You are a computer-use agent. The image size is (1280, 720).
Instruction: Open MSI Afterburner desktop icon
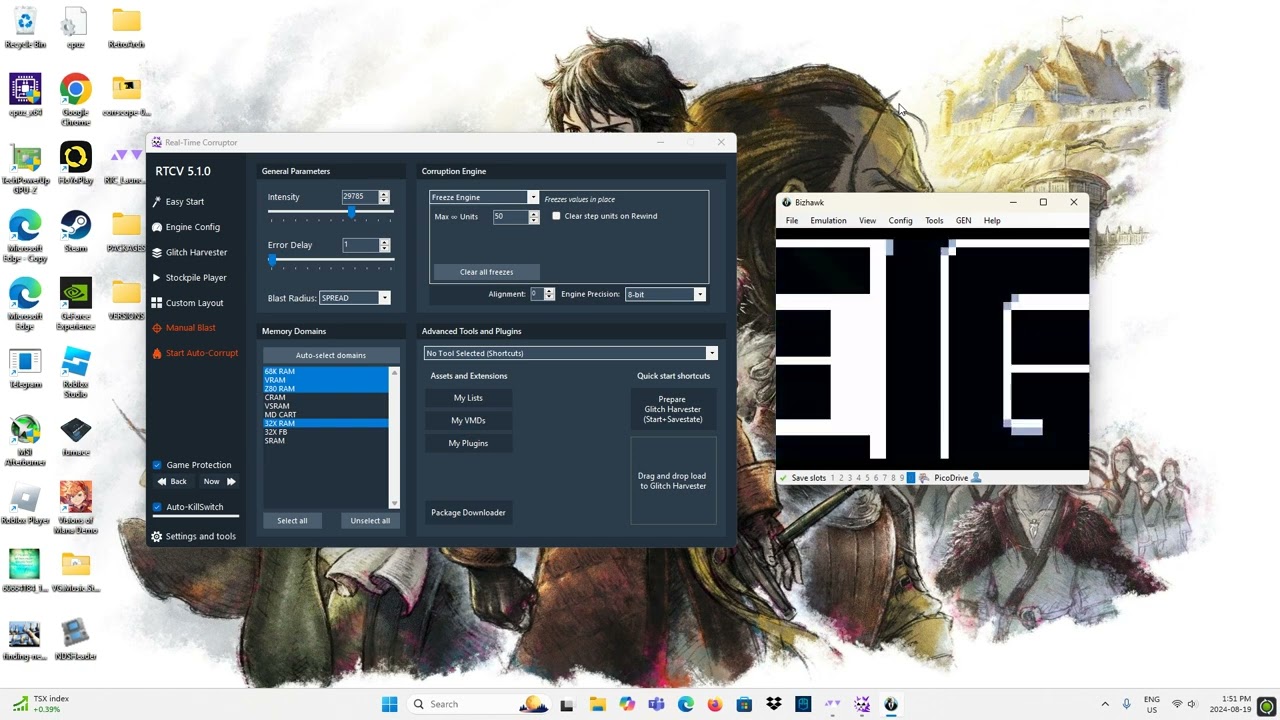point(25,439)
